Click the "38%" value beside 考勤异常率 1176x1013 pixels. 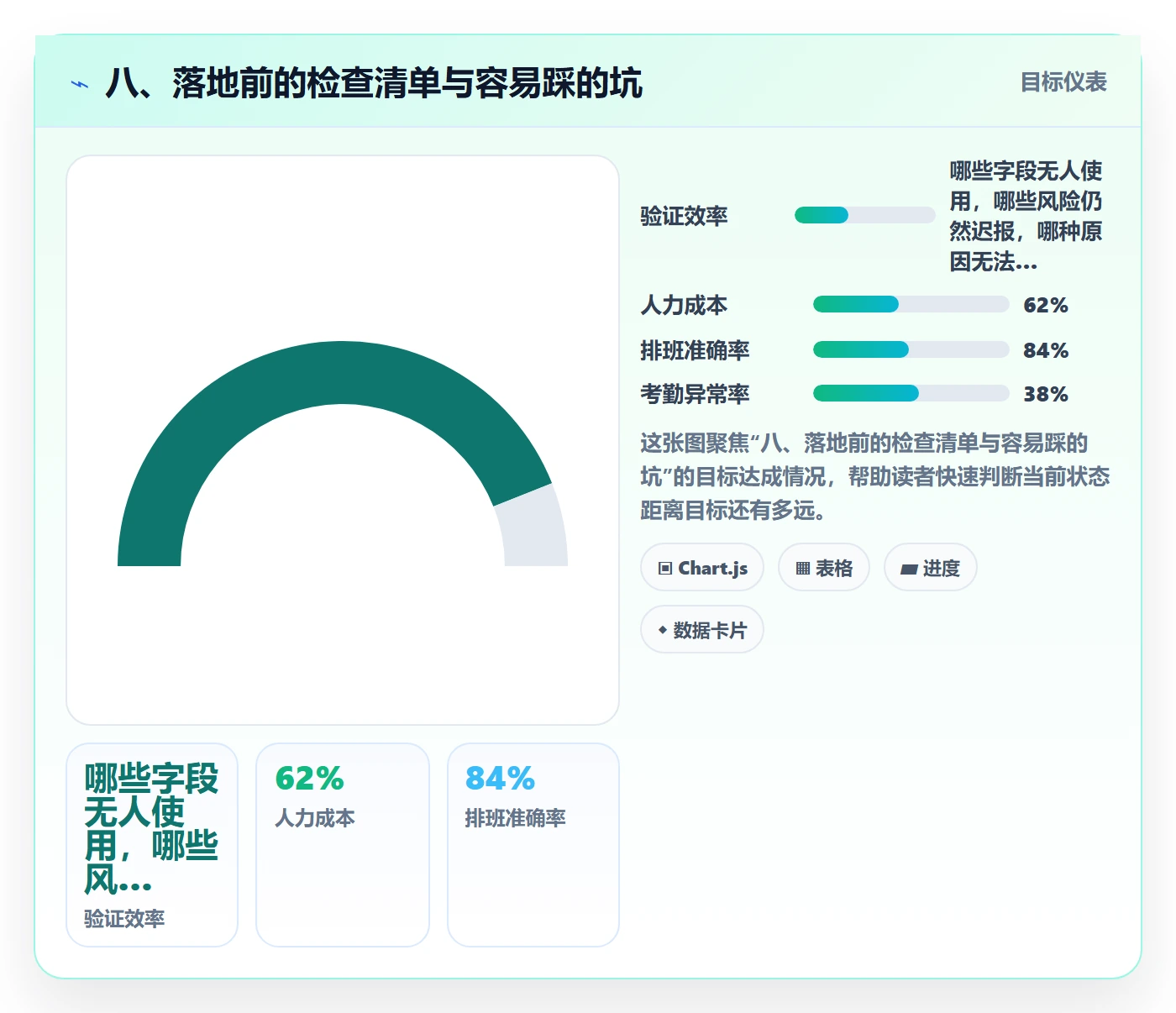(x=1046, y=394)
